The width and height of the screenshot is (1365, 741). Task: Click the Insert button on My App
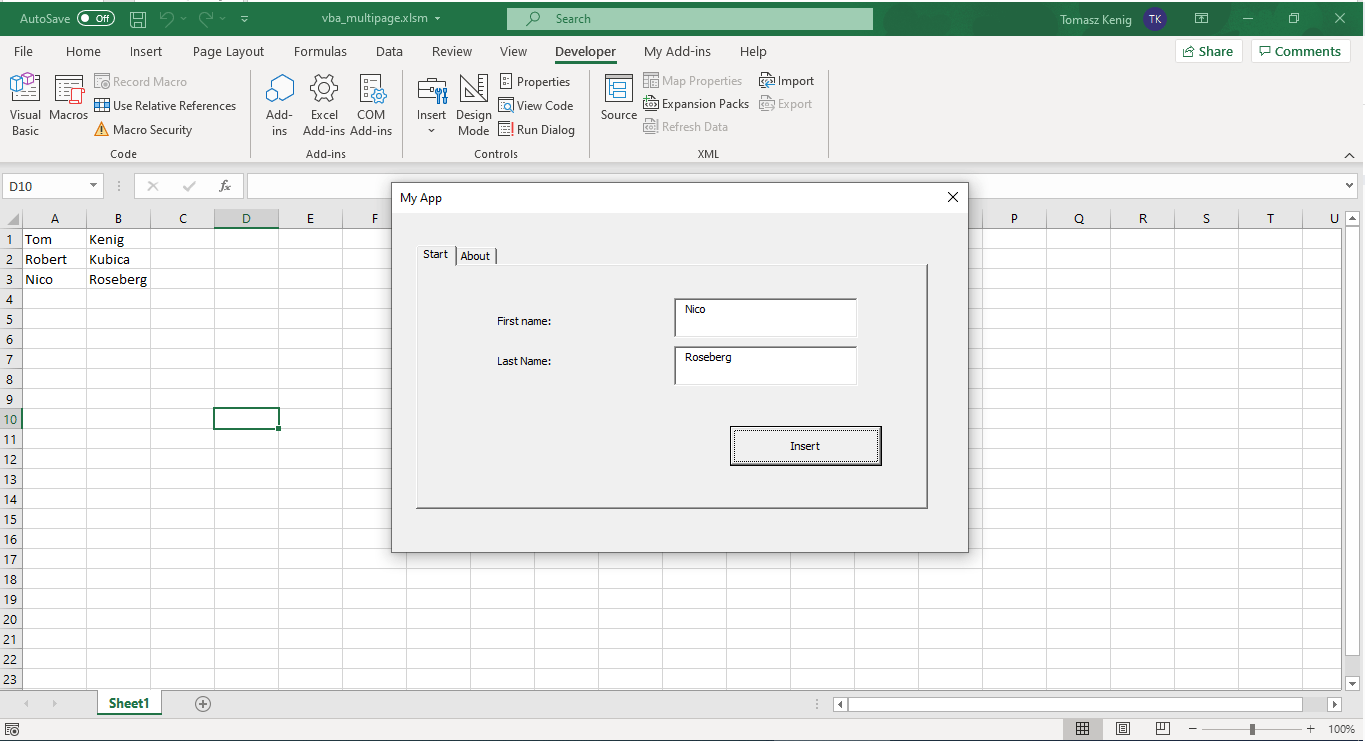[805, 446]
